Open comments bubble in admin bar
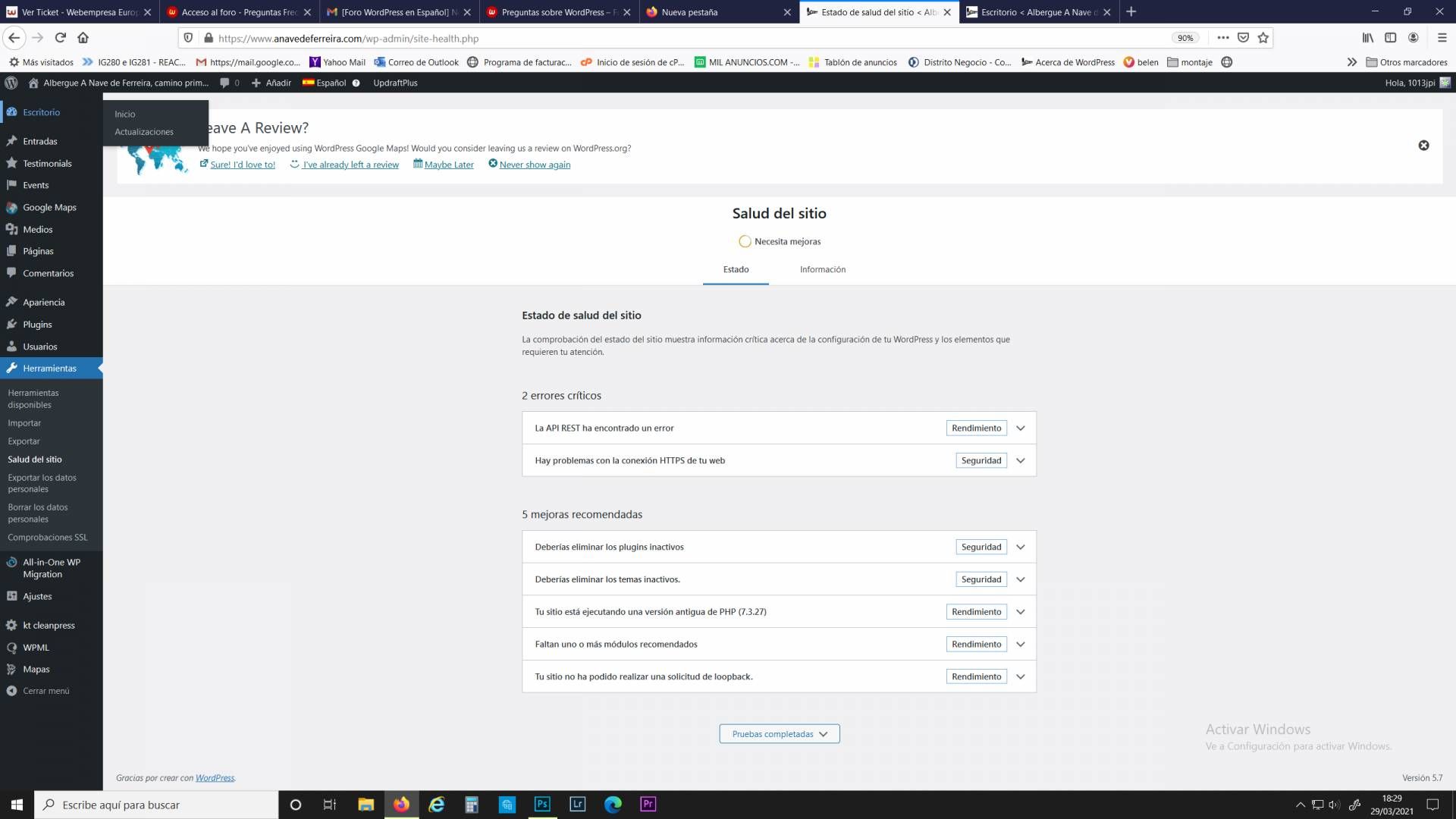 (x=229, y=83)
